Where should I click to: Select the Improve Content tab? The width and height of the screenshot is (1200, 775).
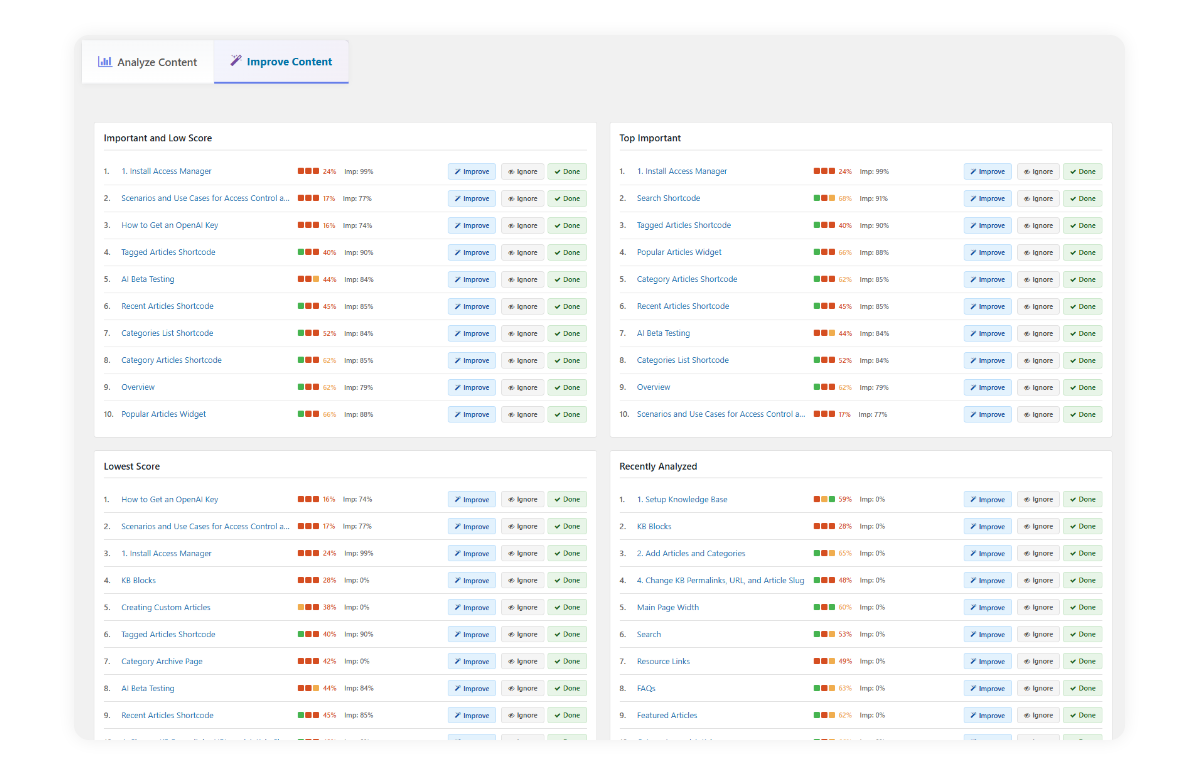click(281, 62)
